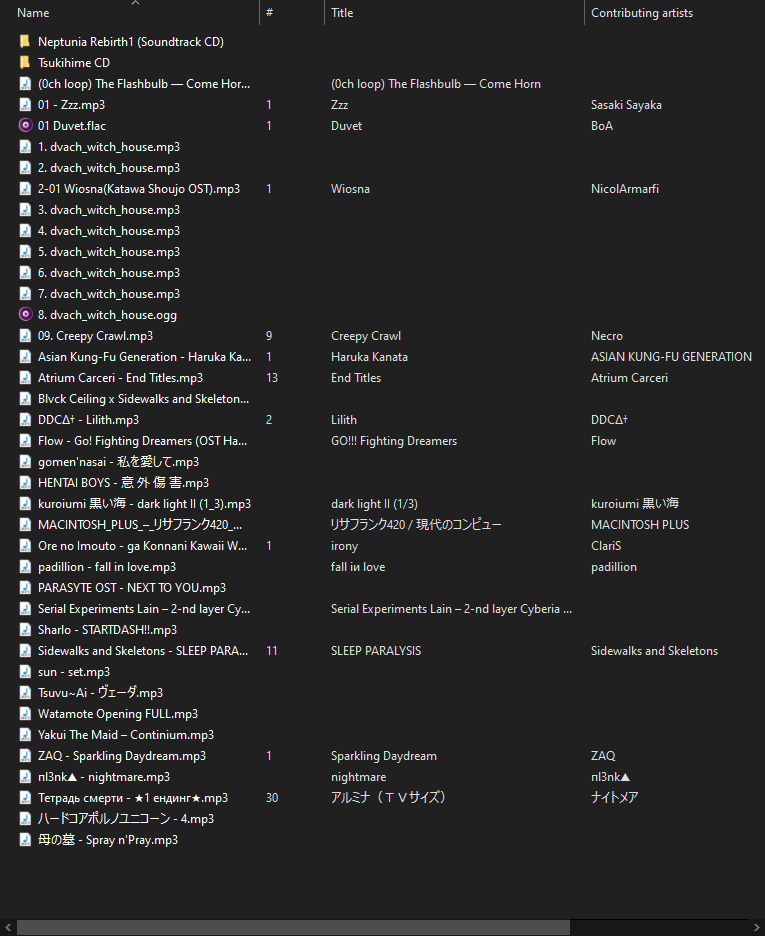765x936 pixels.
Task: Click the PARASYTE OST file icon
Action: coord(25,588)
